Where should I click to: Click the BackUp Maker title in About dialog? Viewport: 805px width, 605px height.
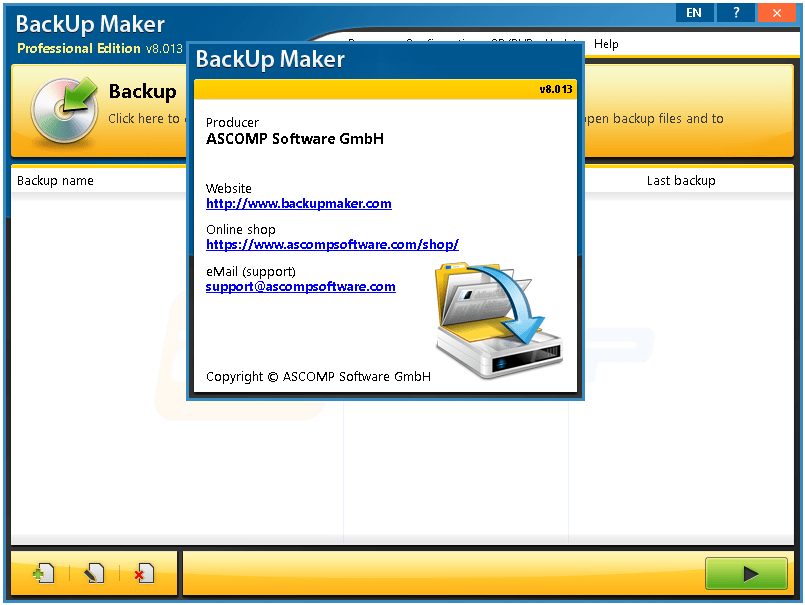[270, 59]
